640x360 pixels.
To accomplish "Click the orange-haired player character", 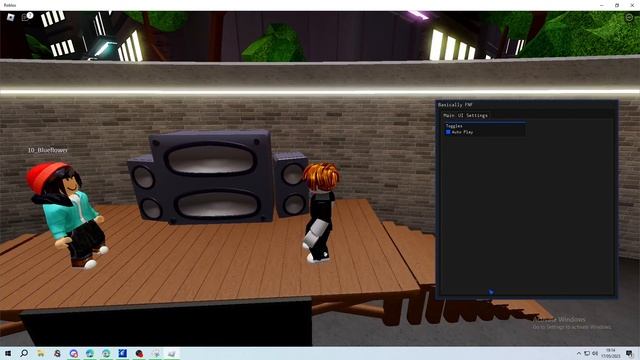I will click(320, 211).
